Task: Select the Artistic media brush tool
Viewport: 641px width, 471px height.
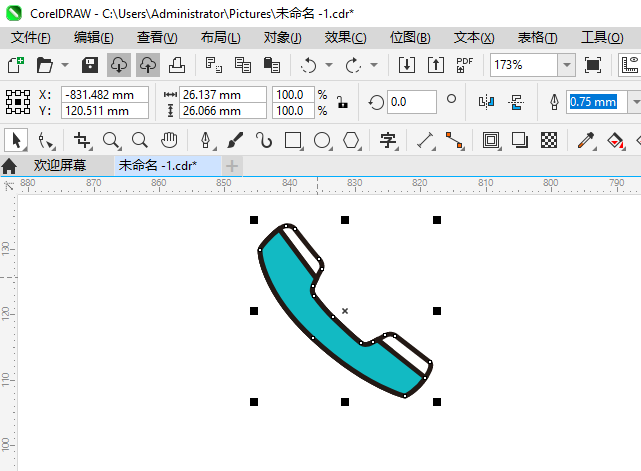Action: 235,141
